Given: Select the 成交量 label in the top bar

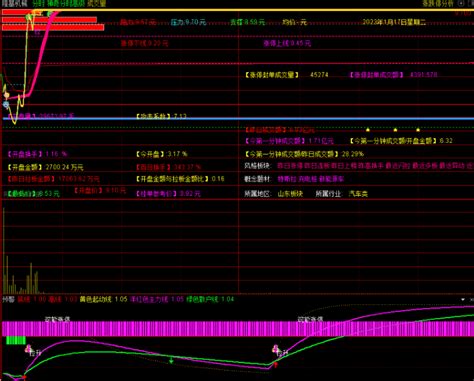Looking at the screenshot, I should pyautogui.click(x=97, y=4).
